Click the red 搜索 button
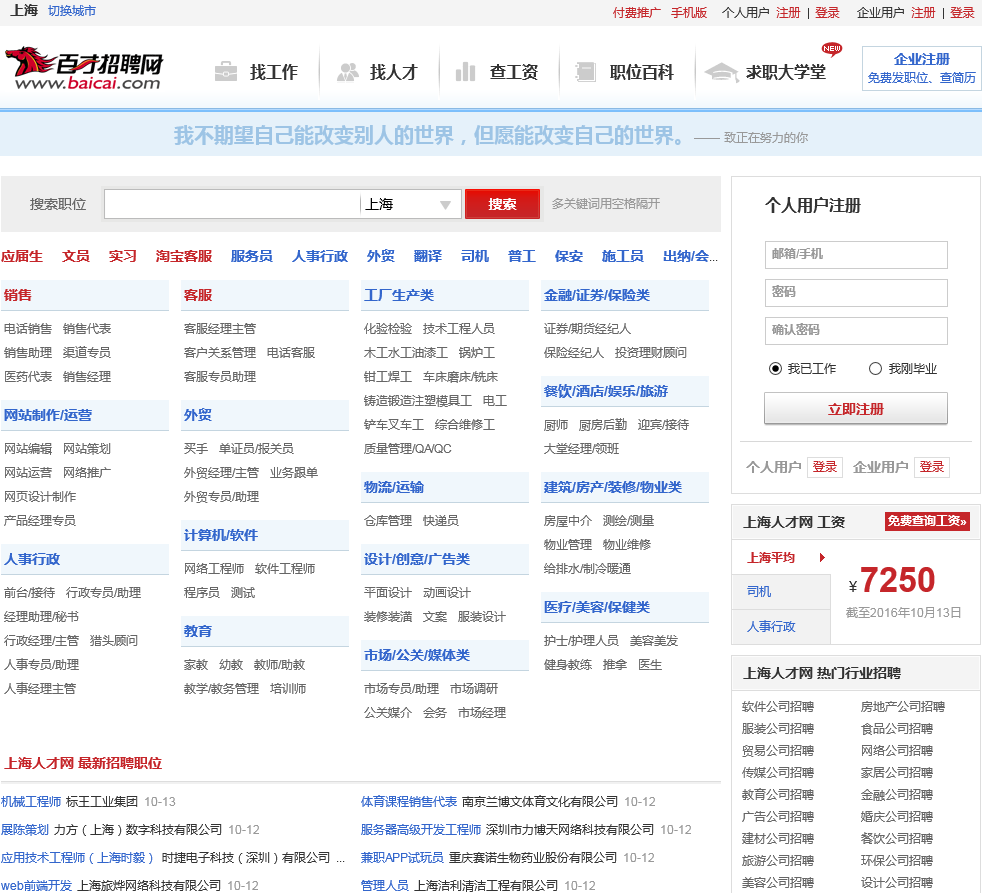982x893 pixels. (x=502, y=204)
